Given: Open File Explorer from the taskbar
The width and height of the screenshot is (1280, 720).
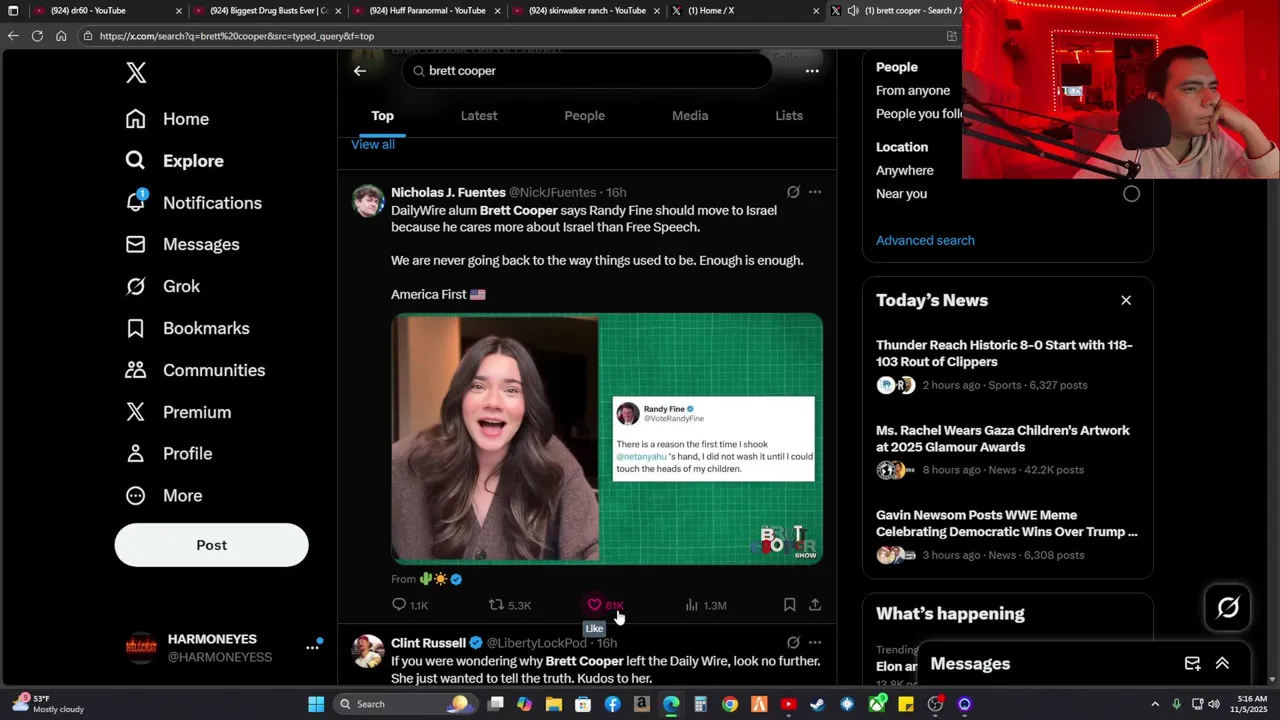Looking at the screenshot, I should [554, 704].
